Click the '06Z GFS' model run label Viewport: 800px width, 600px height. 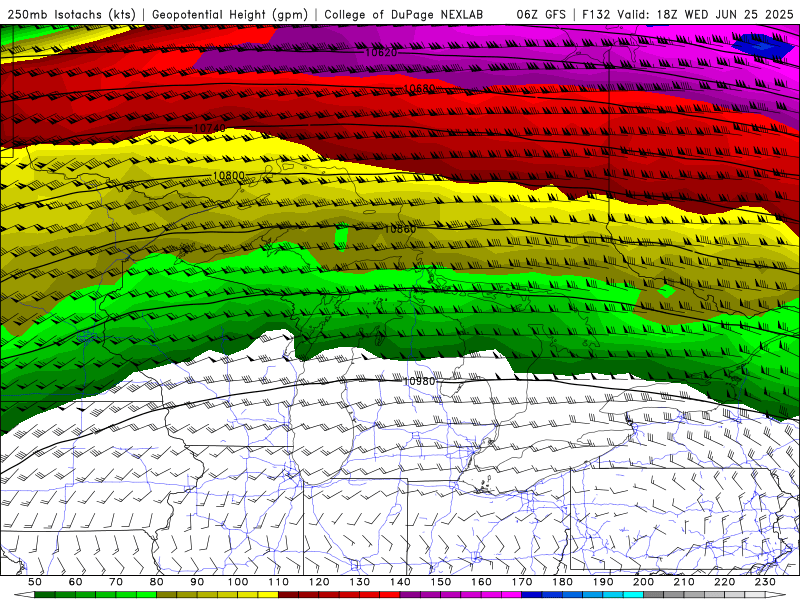tap(541, 15)
